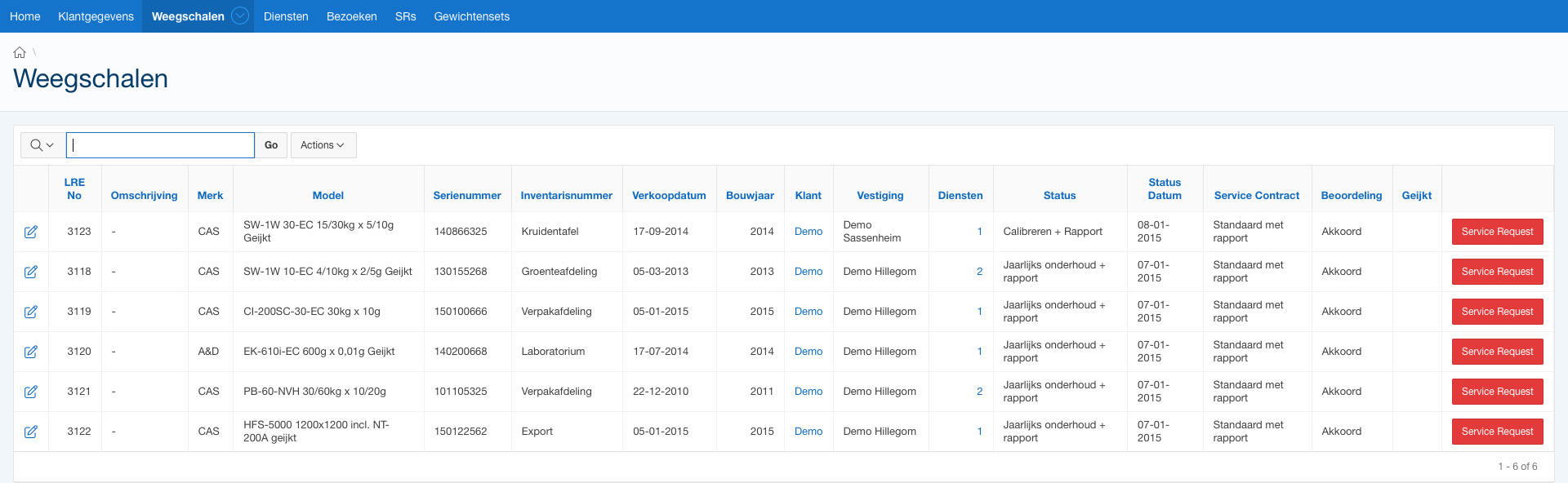Open diensten count link for Kruidentafel row

tap(979, 232)
